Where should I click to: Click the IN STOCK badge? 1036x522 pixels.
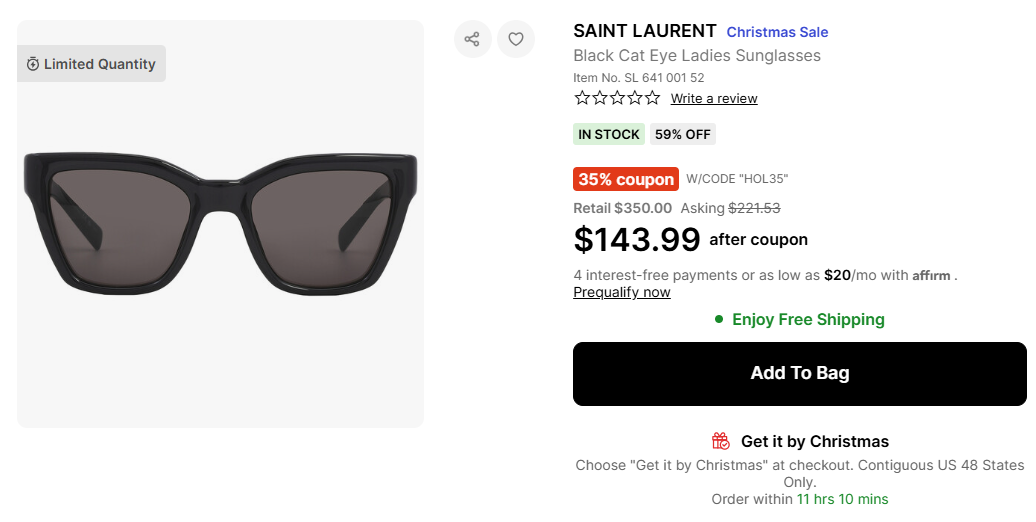coord(609,134)
